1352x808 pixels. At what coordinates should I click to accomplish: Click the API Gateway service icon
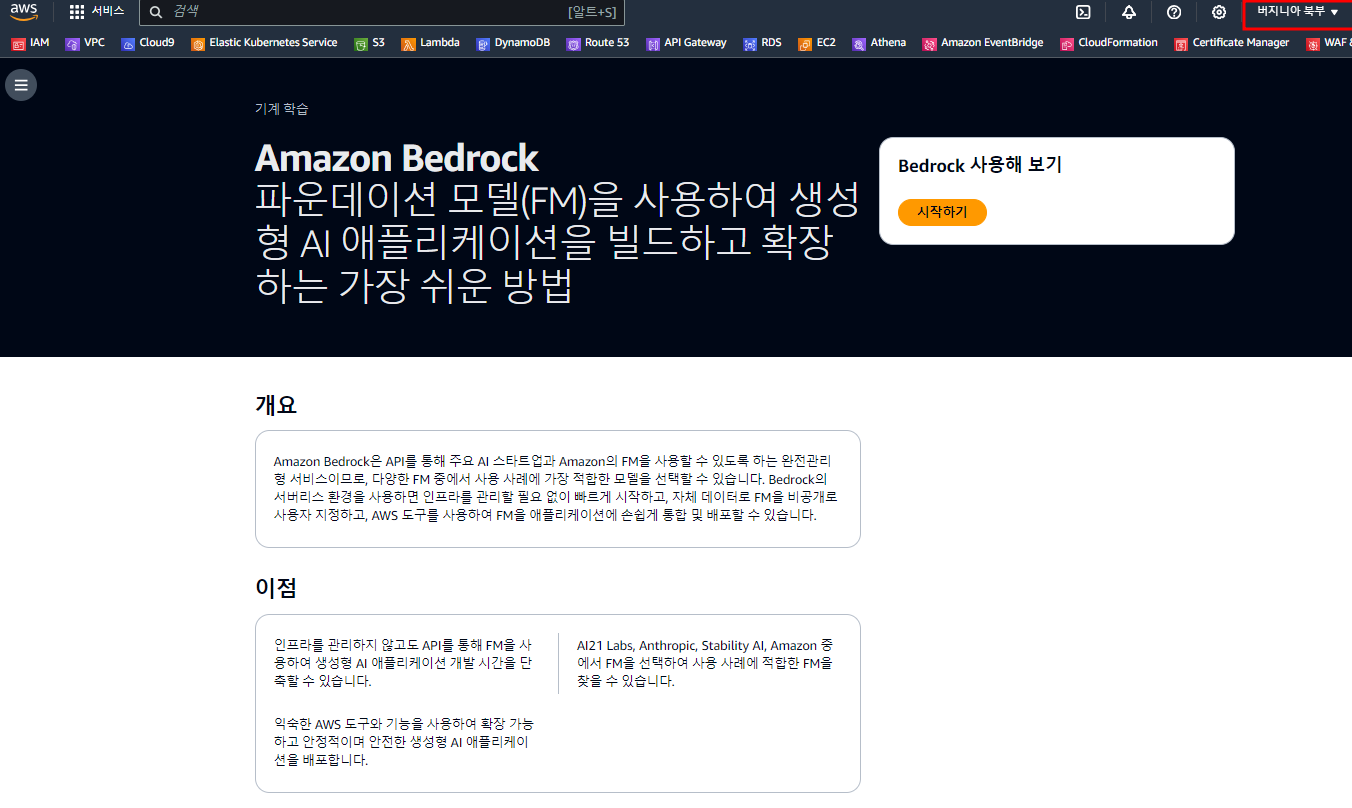[653, 44]
